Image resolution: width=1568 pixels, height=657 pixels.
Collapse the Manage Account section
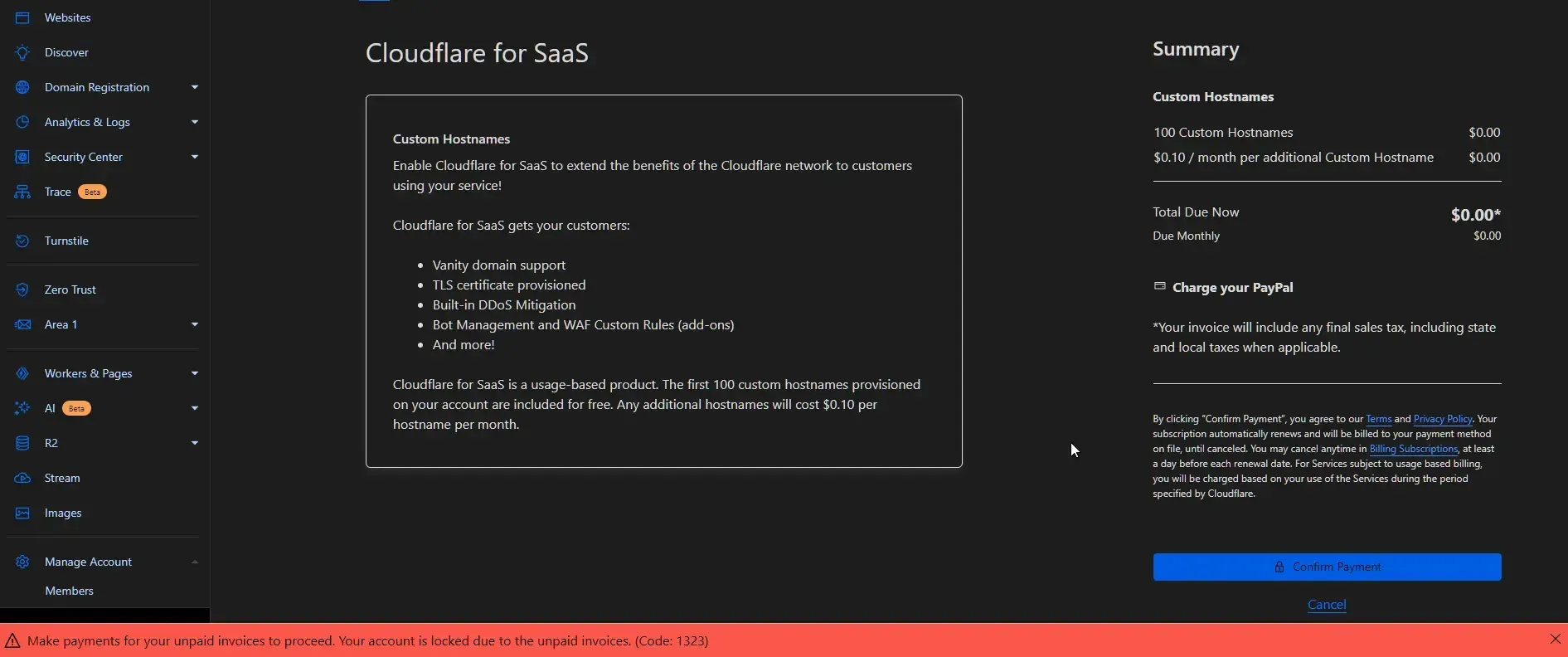pos(194,562)
